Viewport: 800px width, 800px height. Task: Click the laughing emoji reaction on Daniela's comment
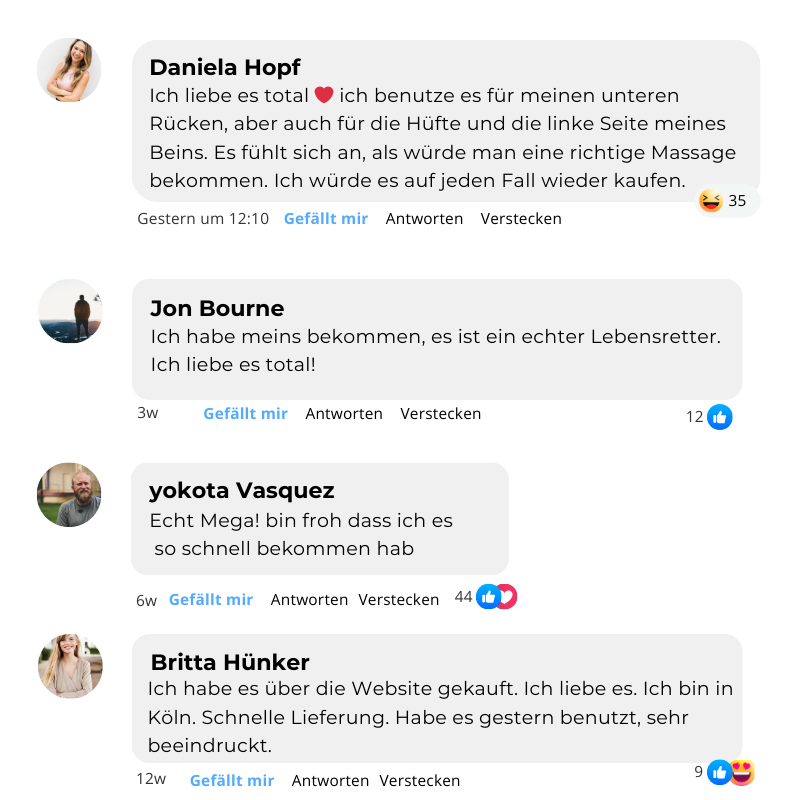click(x=711, y=201)
